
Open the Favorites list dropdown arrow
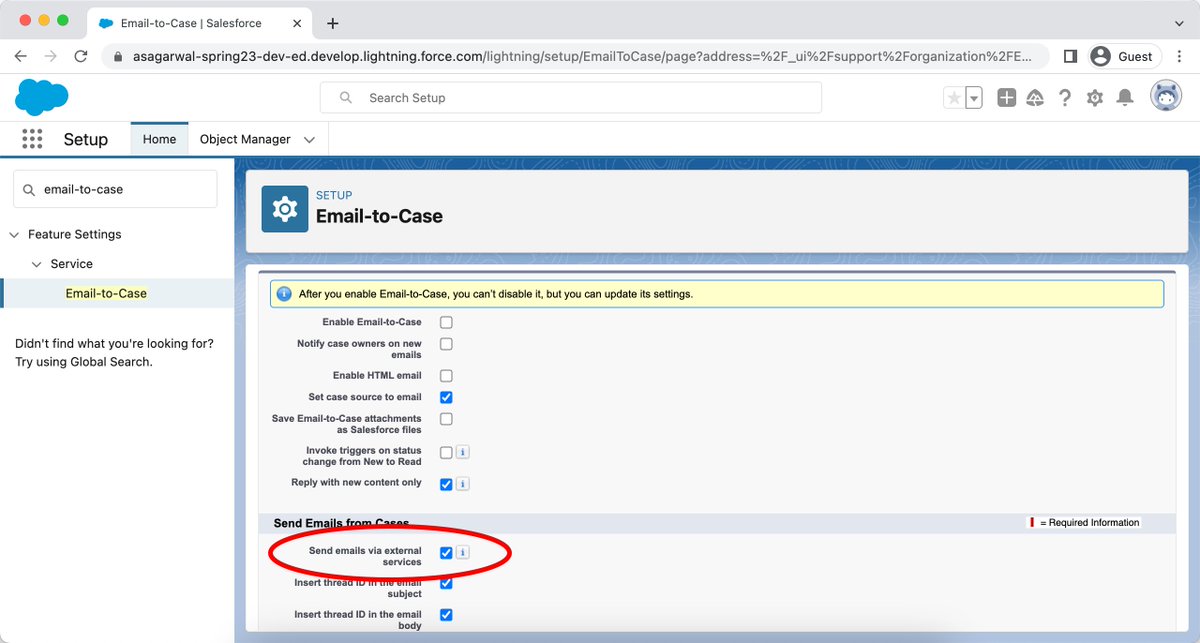pyautogui.click(x=974, y=98)
